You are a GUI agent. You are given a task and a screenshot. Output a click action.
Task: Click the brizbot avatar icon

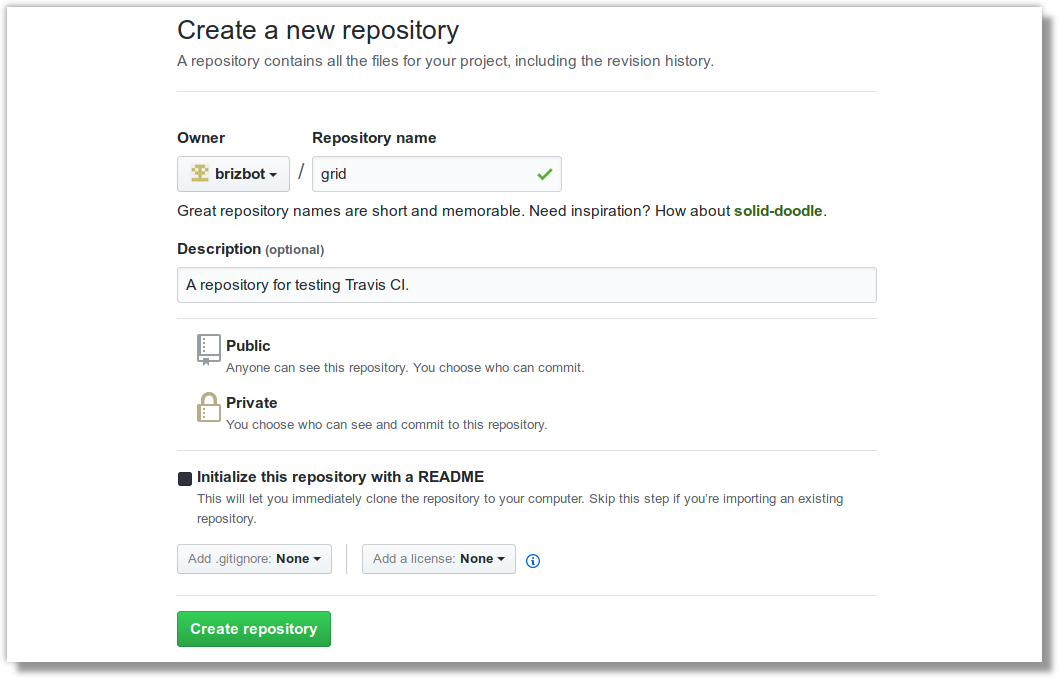[200, 173]
